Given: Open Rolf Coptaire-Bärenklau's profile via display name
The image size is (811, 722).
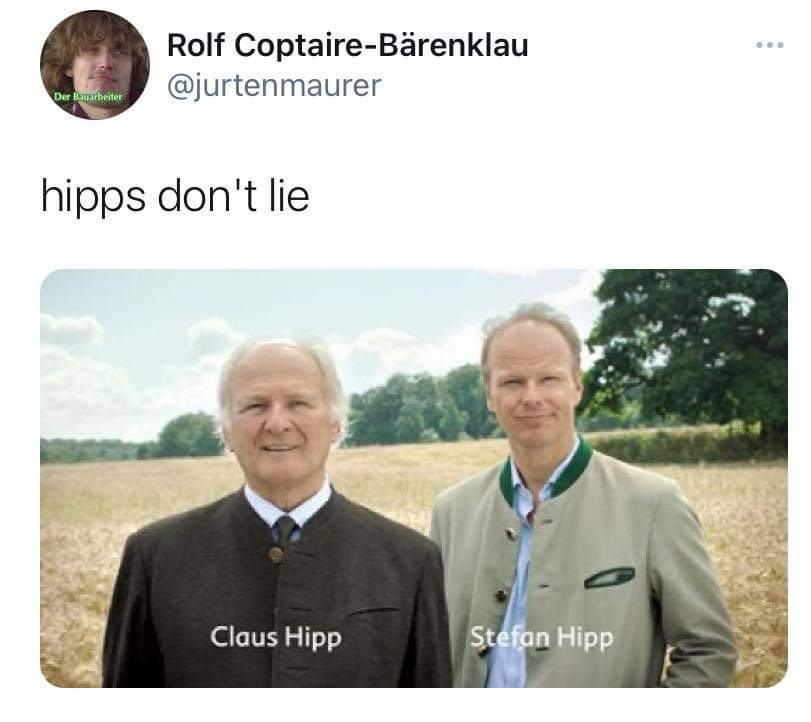Looking at the screenshot, I should [x=348, y=45].
